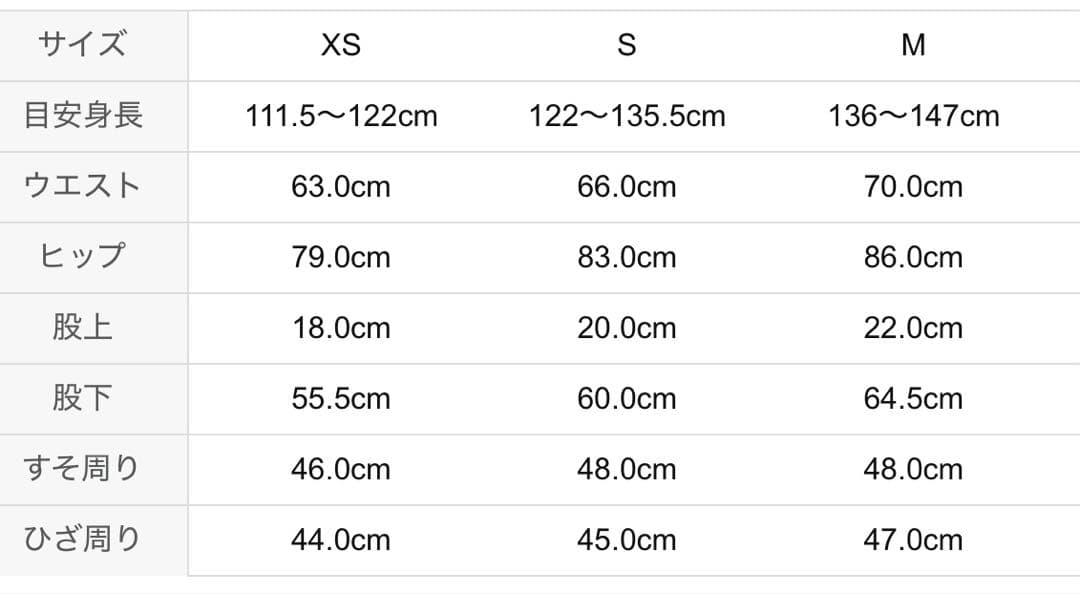Click the 70.0cm waist value
This screenshot has height=594, width=1080.
tap(913, 187)
